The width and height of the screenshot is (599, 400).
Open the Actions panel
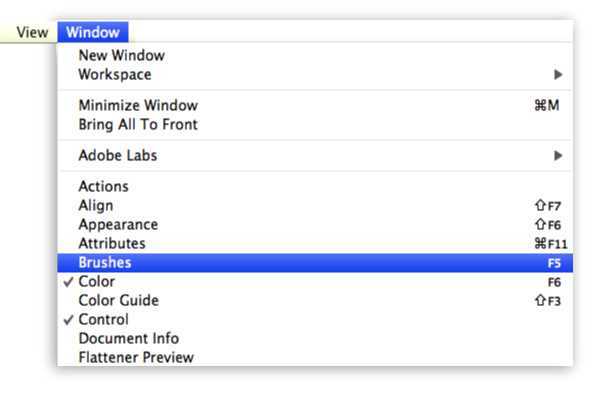pyautogui.click(x=315, y=186)
